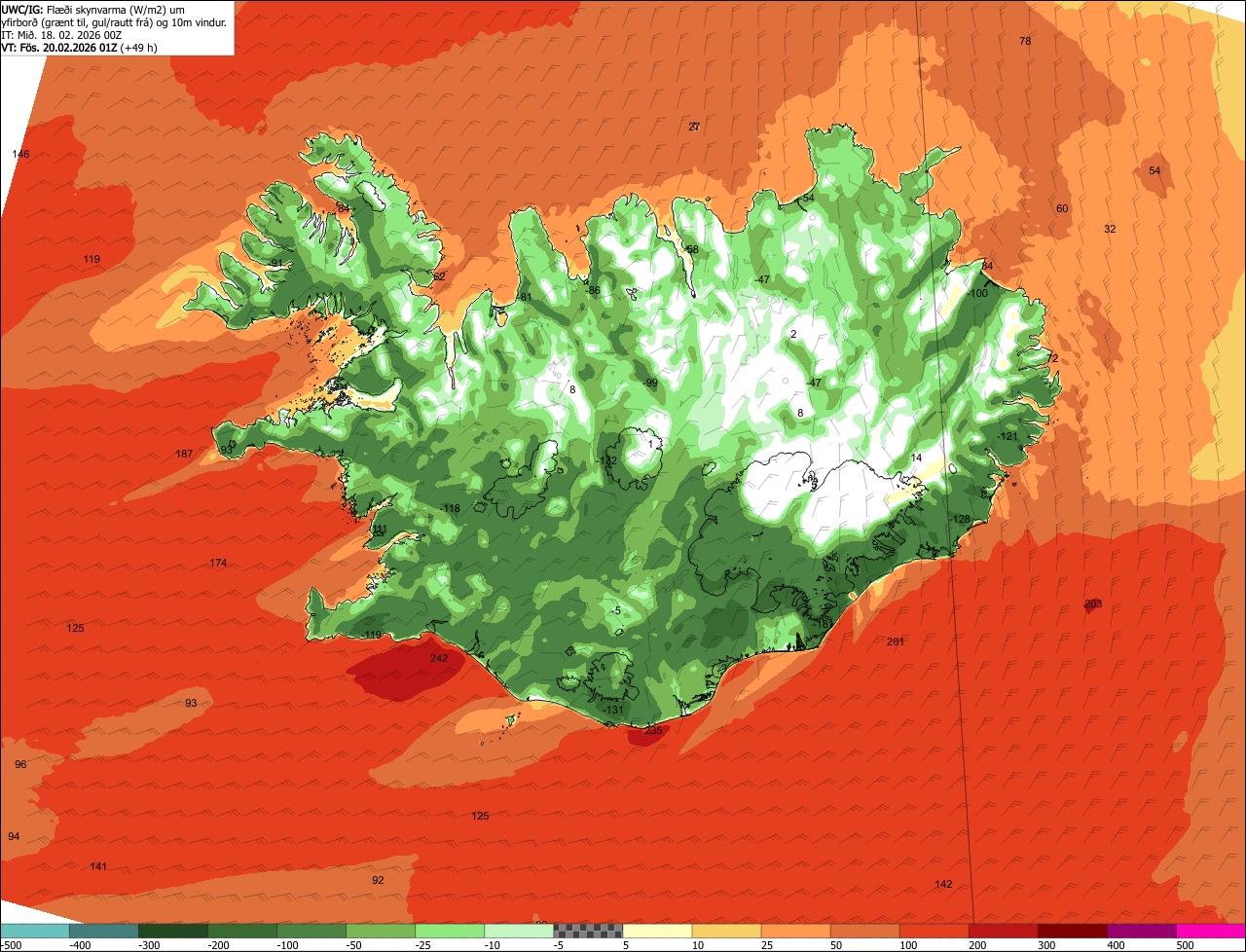1246x952 pixels.
Task: Click the -100 value in eastern Iceland
Action: 978,293
